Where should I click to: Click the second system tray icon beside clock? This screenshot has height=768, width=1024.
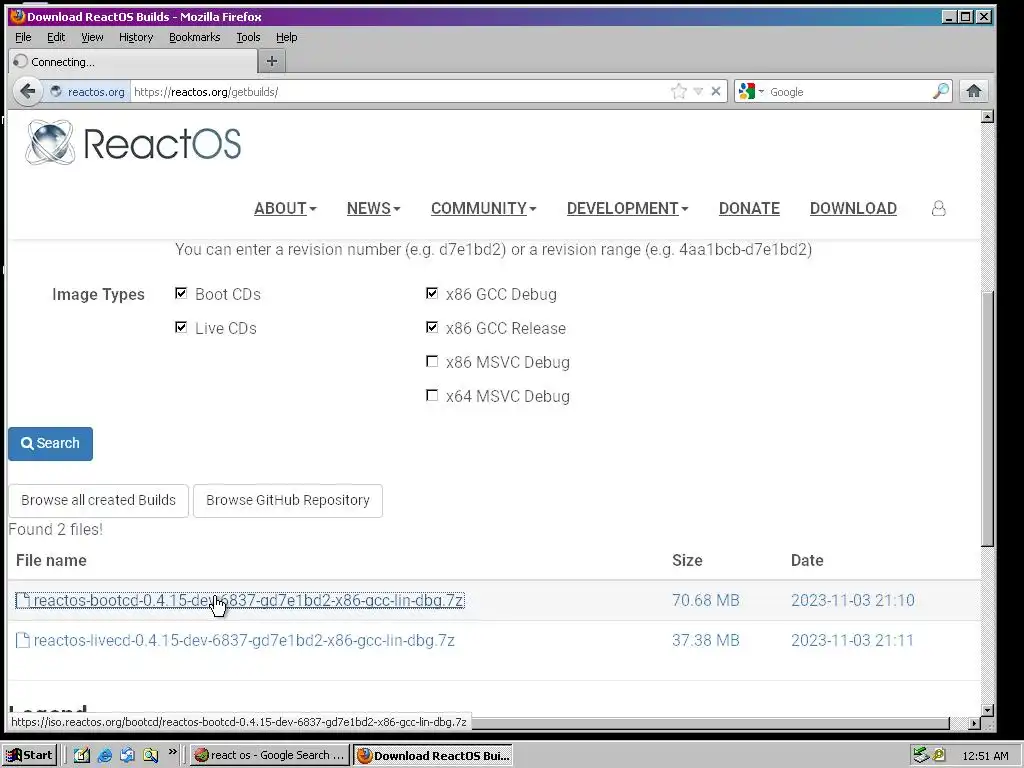(x=939, y=755)
